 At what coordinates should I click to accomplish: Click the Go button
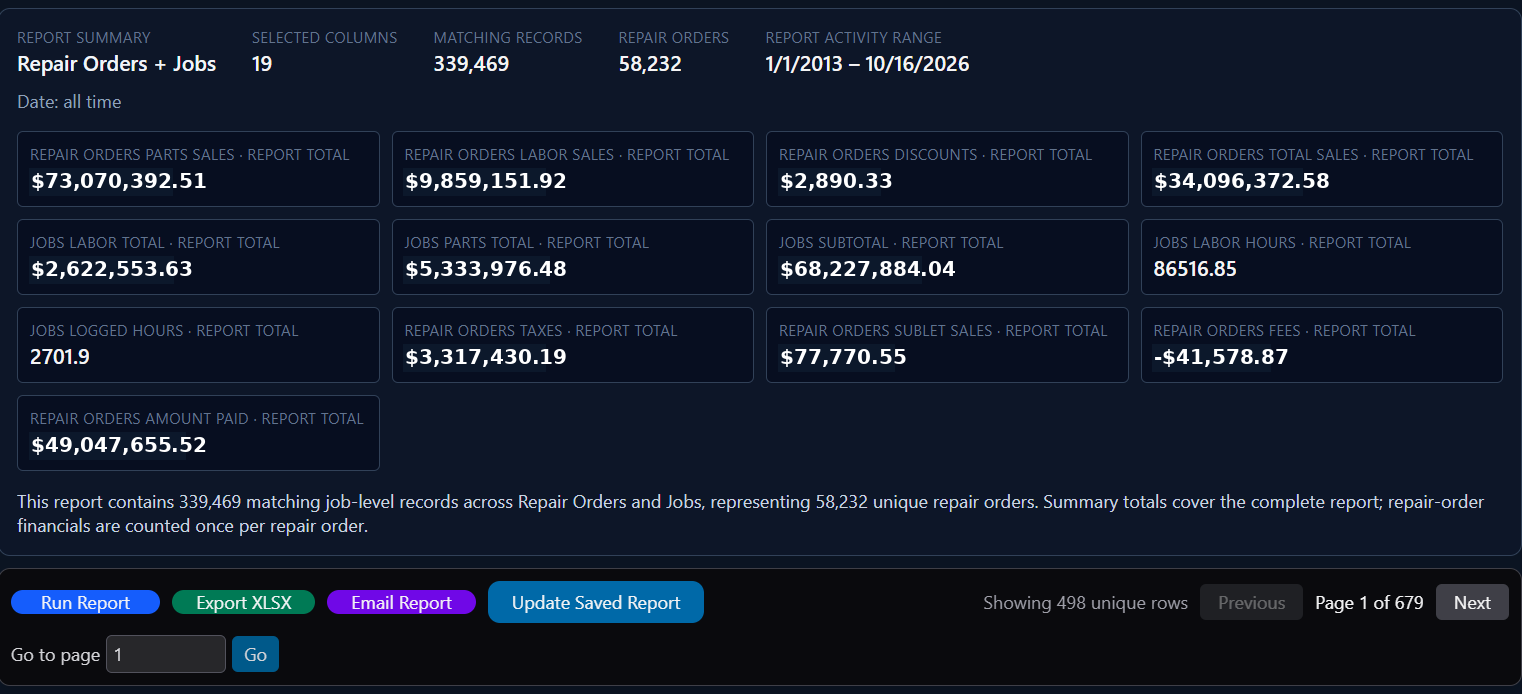point(255,654)
